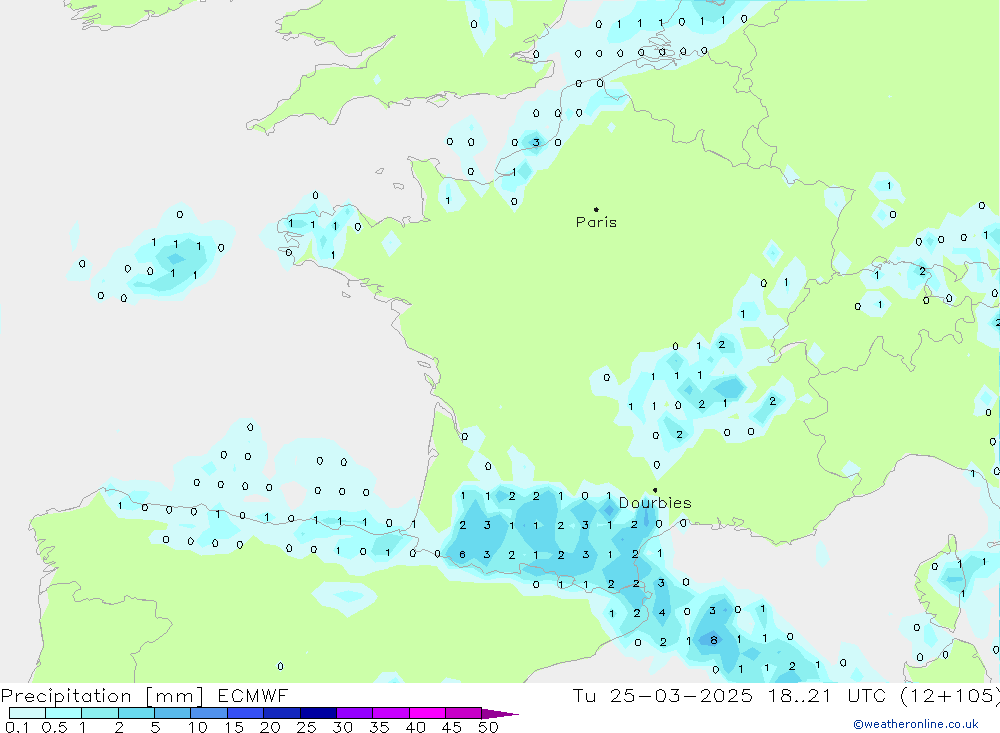Image resolution: width=1000 pixels, height=733 pixels.
Task: Click the ECMWF model name
Action: tap(253, 695)
